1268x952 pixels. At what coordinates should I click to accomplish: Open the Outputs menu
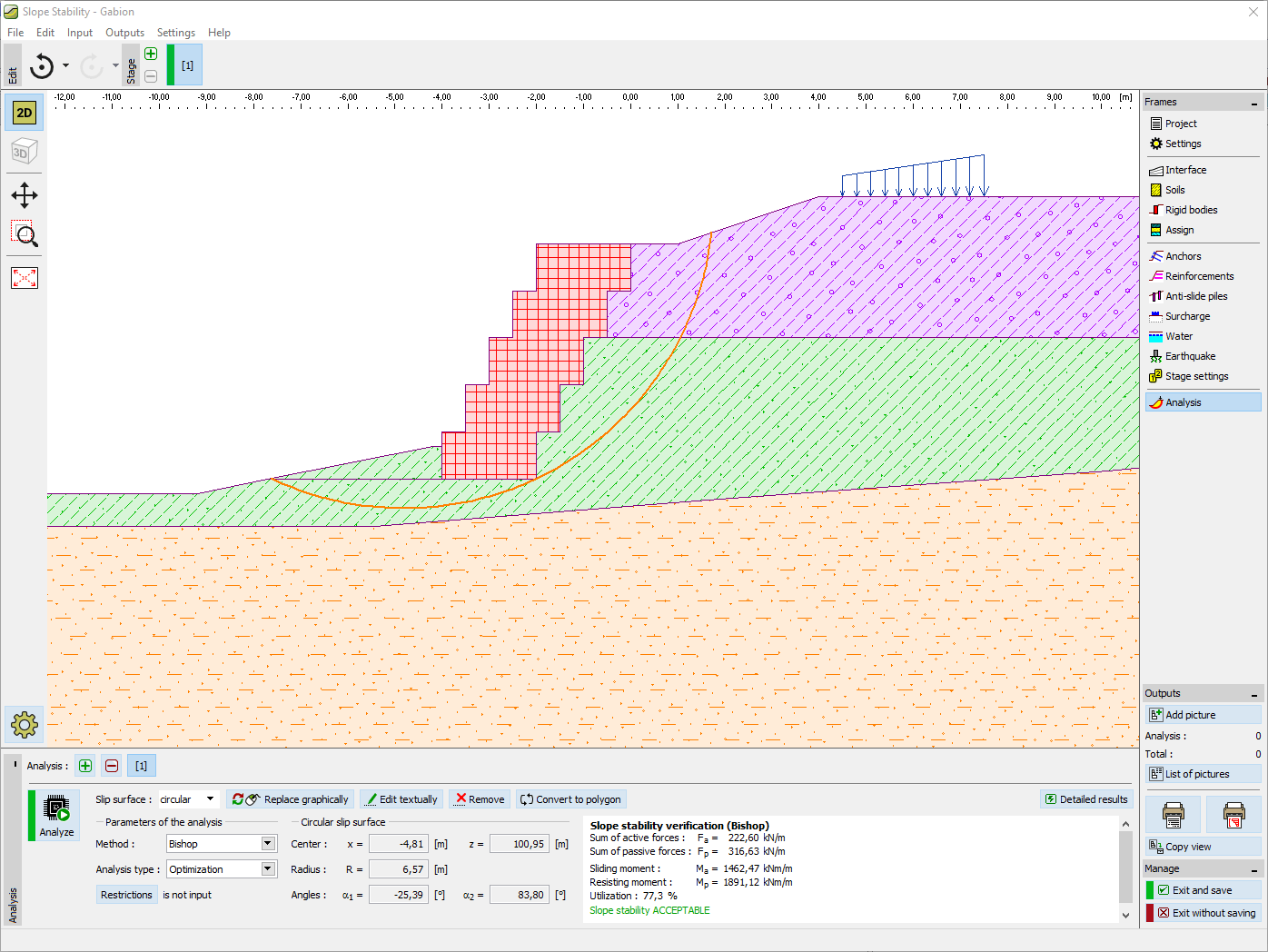(124, 32)
